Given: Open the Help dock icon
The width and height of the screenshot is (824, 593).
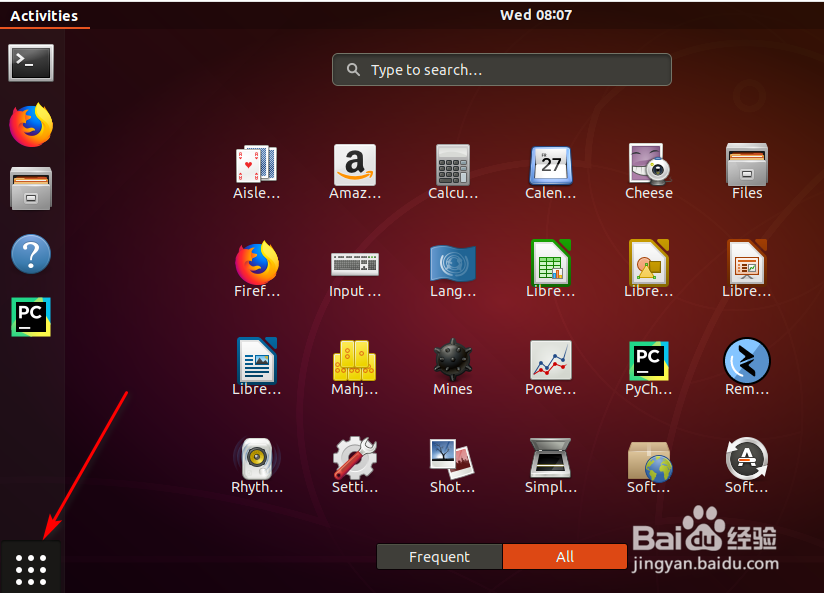Looking at the screenshot, I should click(x=31, y=254).
